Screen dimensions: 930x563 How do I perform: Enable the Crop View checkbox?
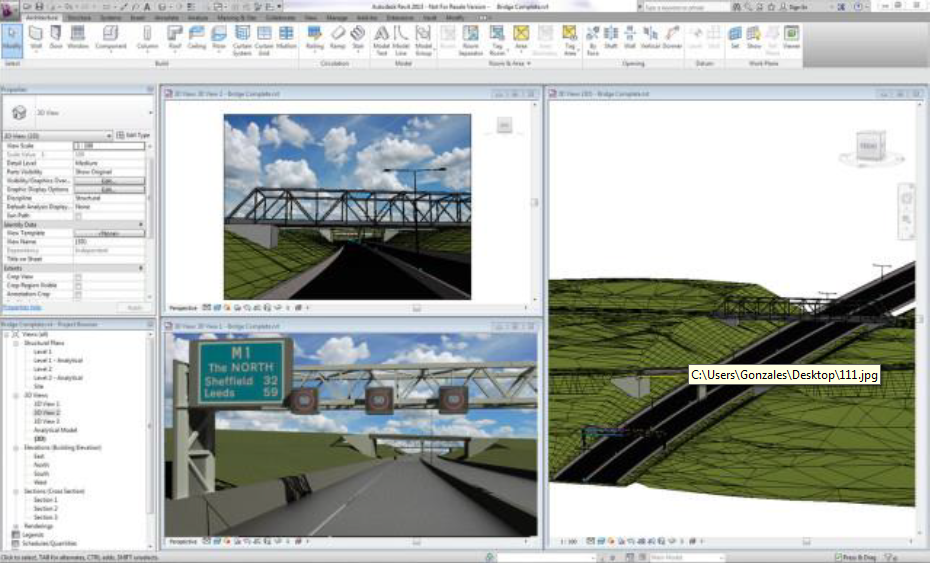[x=78, y=276]
